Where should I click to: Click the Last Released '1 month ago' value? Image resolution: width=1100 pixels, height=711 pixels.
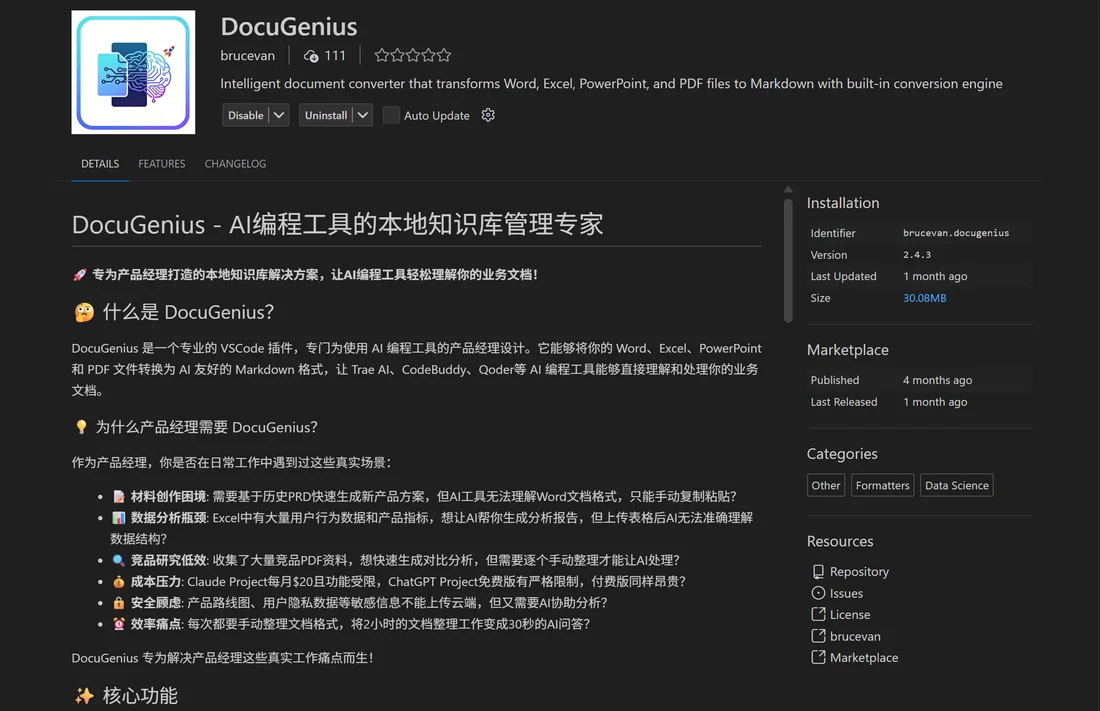935,401
